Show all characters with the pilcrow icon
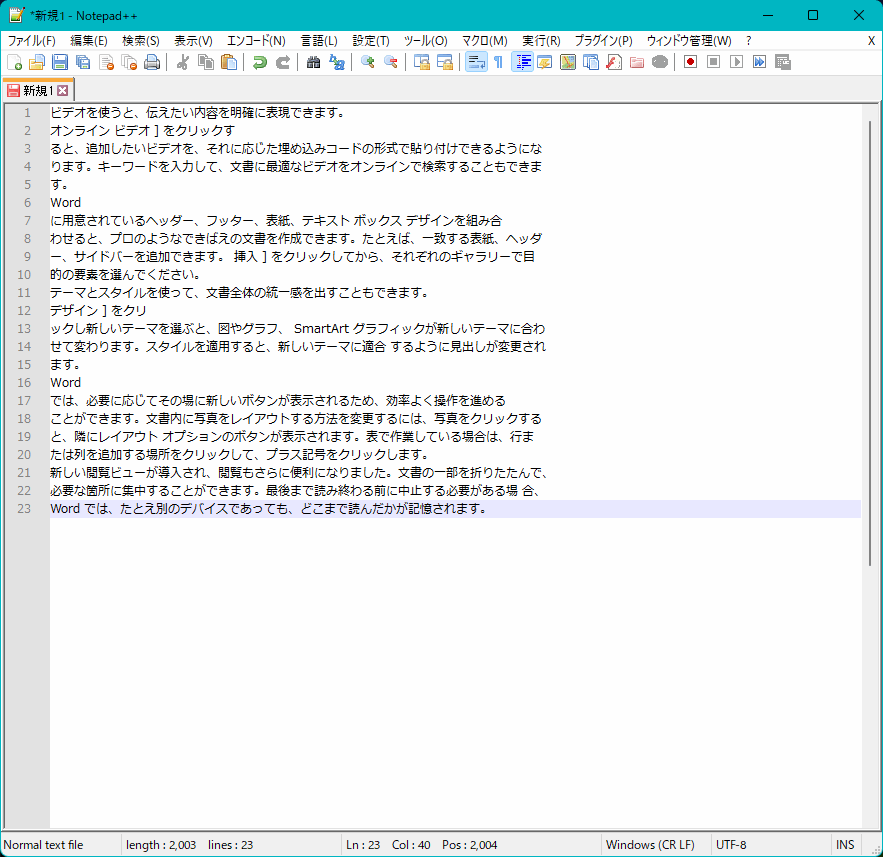 [x=498, y=62]
